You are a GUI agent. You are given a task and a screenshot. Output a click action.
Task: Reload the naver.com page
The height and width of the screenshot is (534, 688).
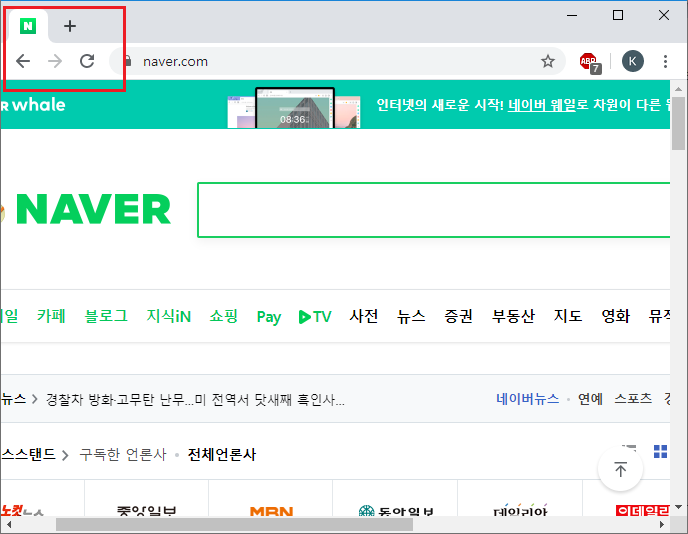pos(87,61)
